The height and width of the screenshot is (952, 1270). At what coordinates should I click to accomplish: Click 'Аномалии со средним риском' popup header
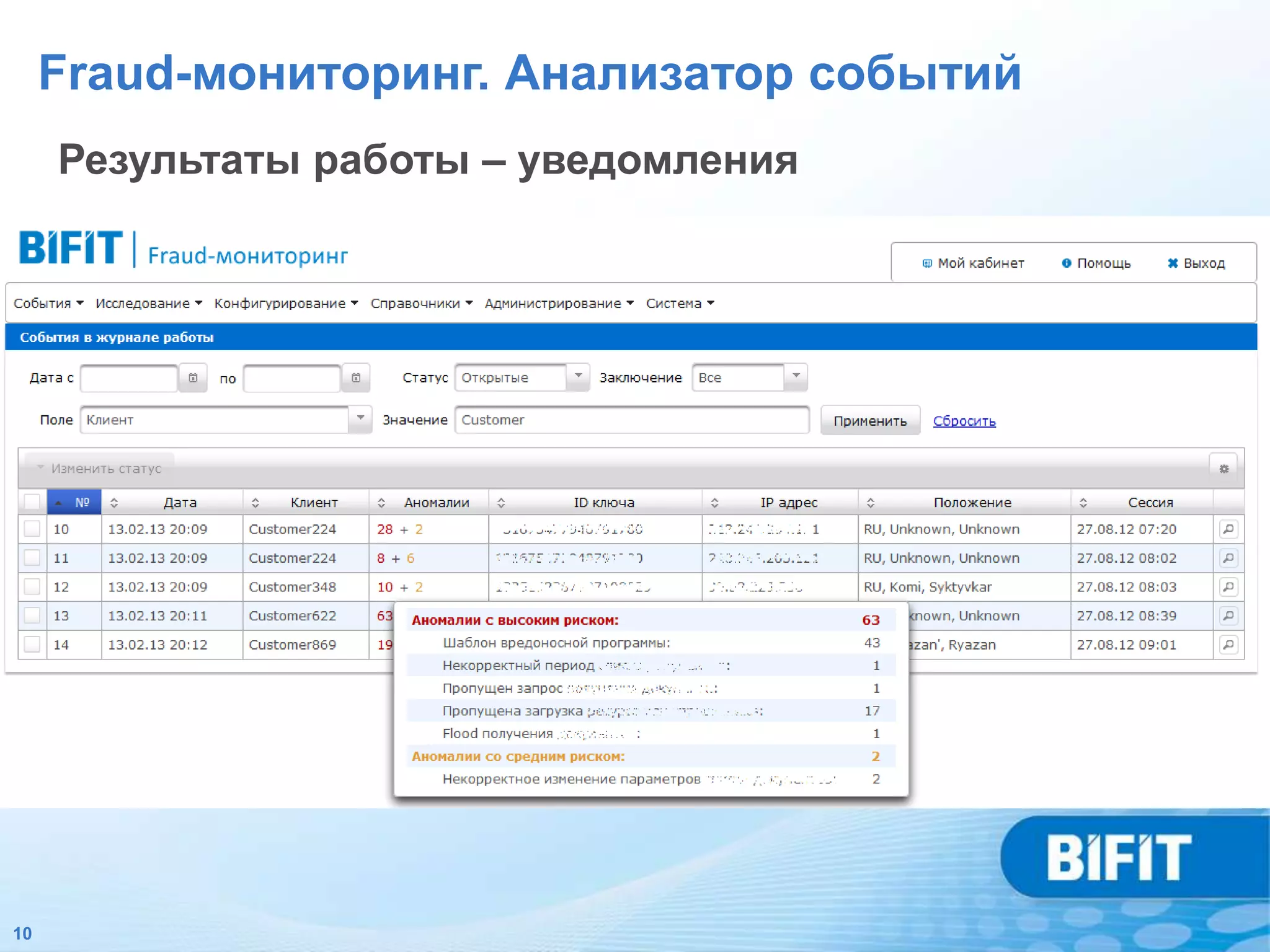pyautogui.click(x=651, y=756)
